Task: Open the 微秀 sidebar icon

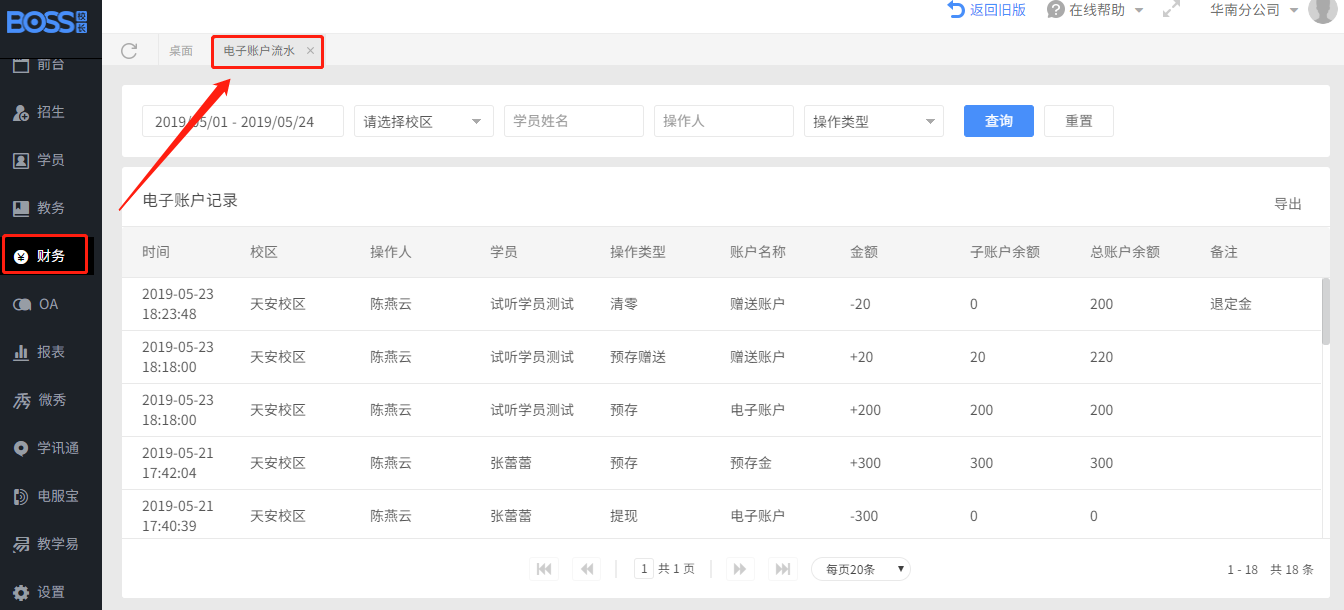Action: [x=21, y=400]
